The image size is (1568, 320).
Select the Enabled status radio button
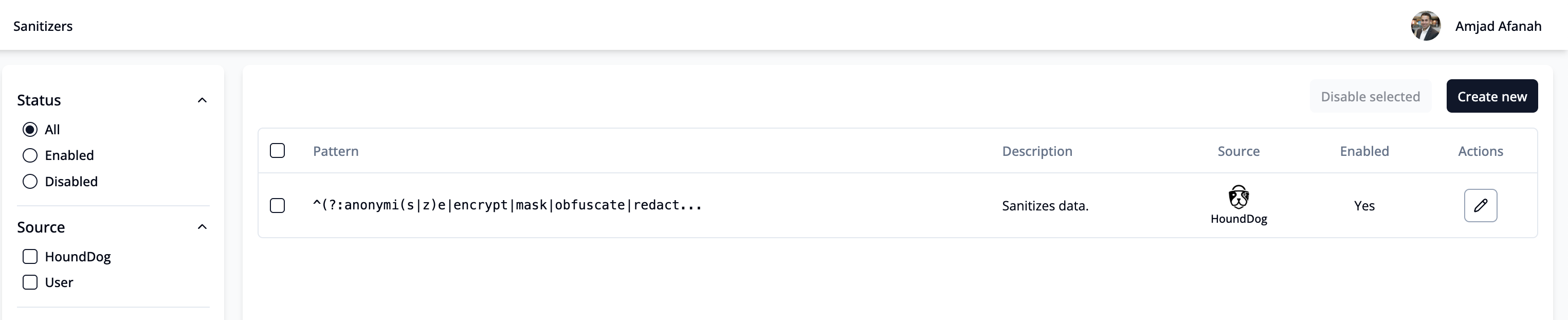click(30, 155)
